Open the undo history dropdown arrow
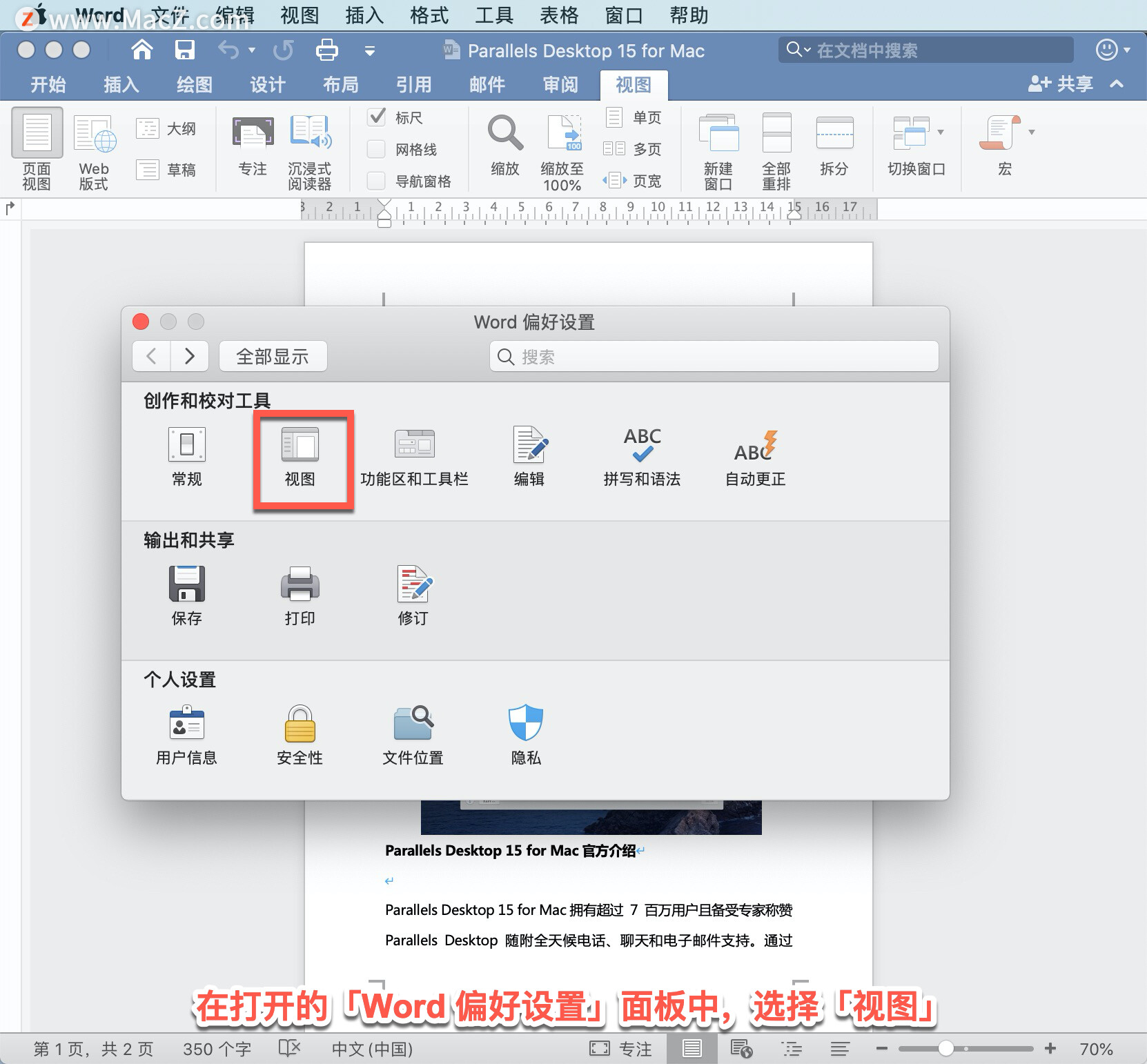This screenshot has width=1147, height=1064. 252,50
